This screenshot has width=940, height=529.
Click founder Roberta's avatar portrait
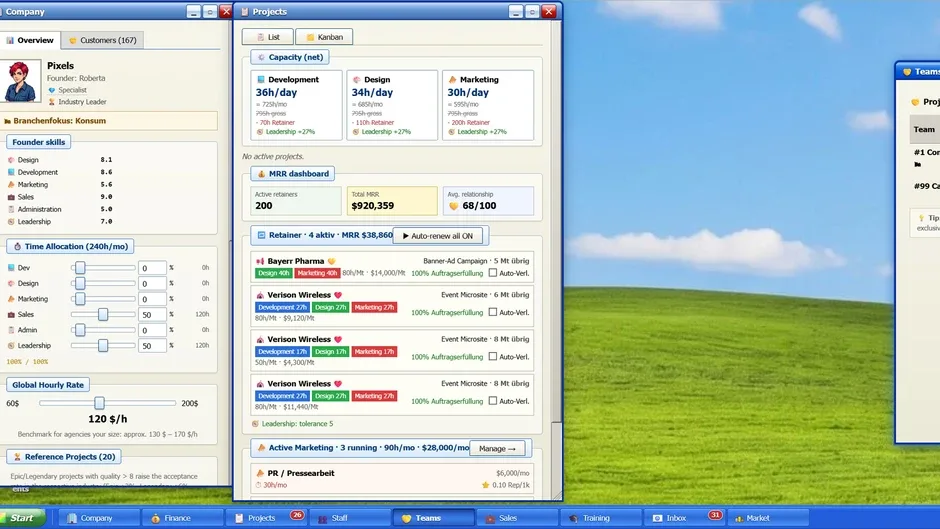coord(20,80)
